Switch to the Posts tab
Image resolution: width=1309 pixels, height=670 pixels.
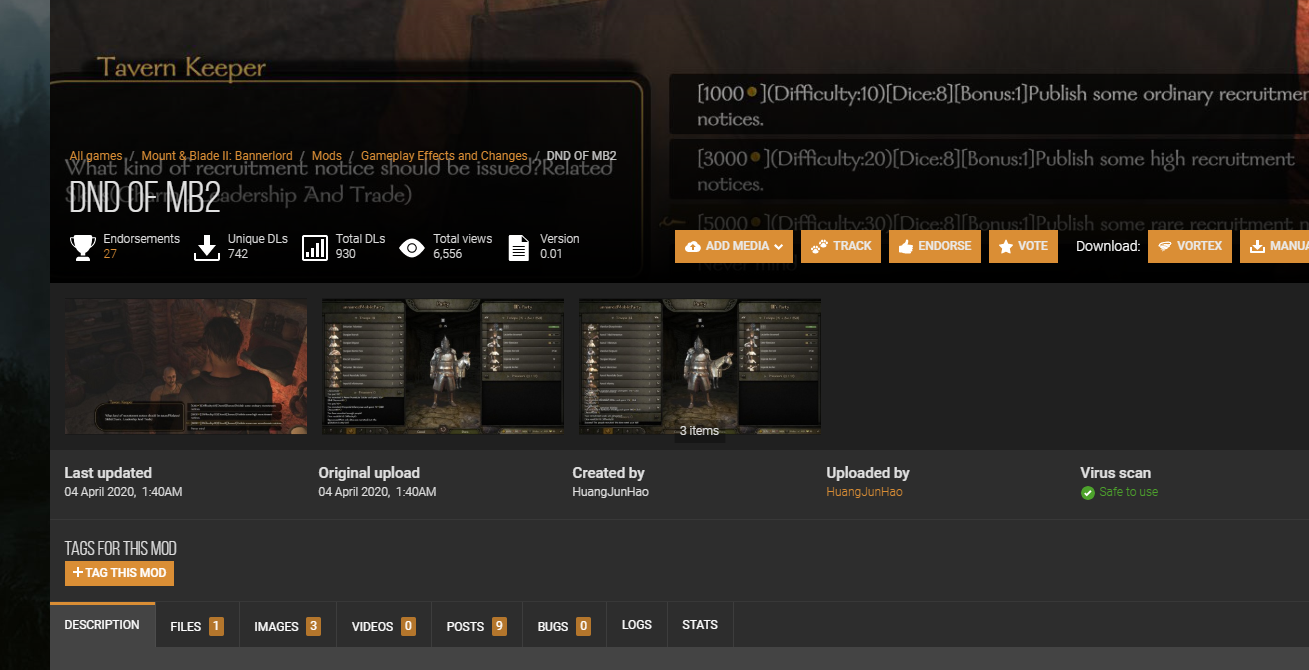(x=477, y=626)
